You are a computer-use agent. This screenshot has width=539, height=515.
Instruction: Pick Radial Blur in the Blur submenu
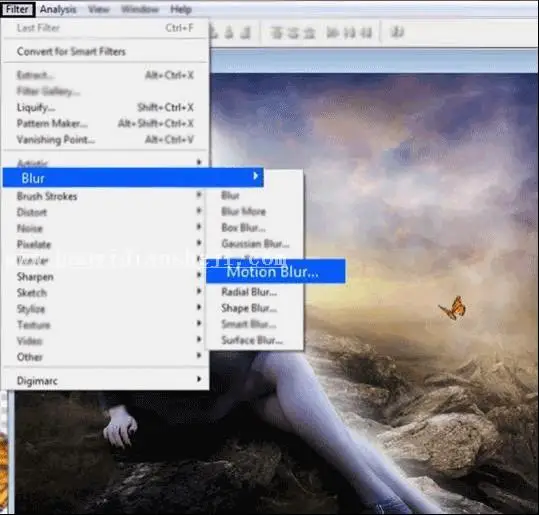coord(249,292)
